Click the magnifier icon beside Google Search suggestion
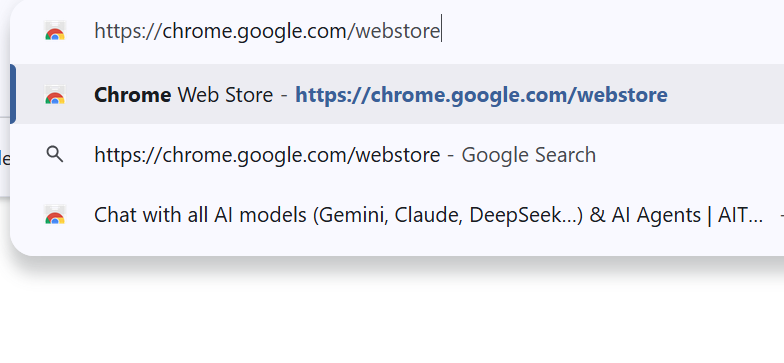The height and width of the screenshot is (363, 784). (x=55, y=155)
